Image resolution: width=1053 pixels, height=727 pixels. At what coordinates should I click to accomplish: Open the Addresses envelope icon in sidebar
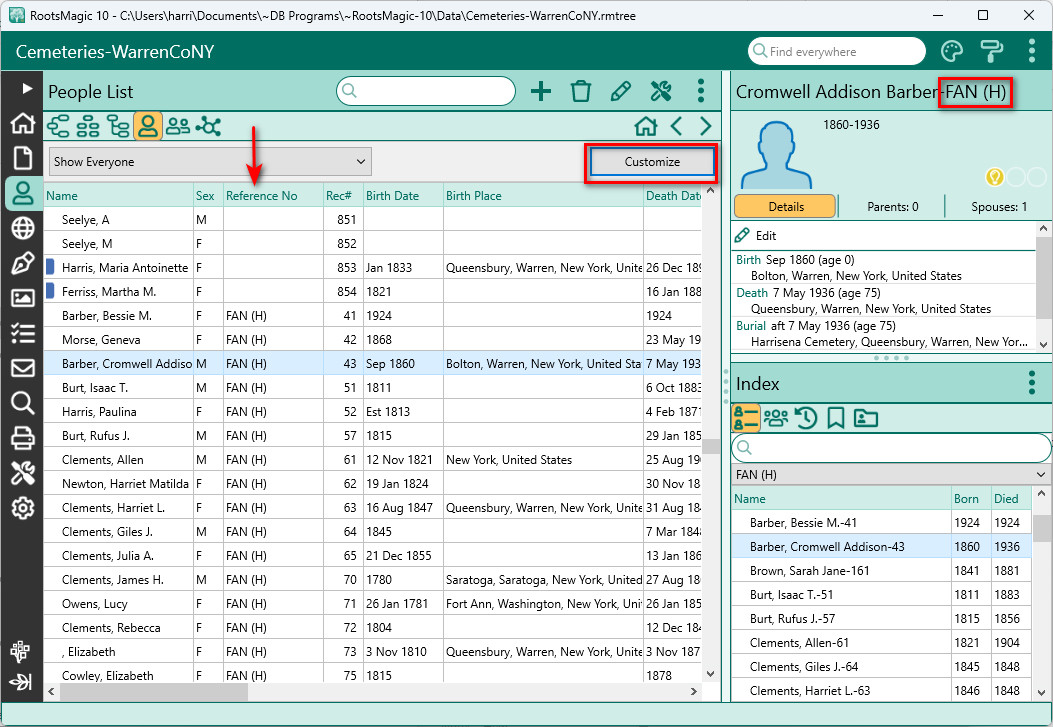click(x=23, y=368)
